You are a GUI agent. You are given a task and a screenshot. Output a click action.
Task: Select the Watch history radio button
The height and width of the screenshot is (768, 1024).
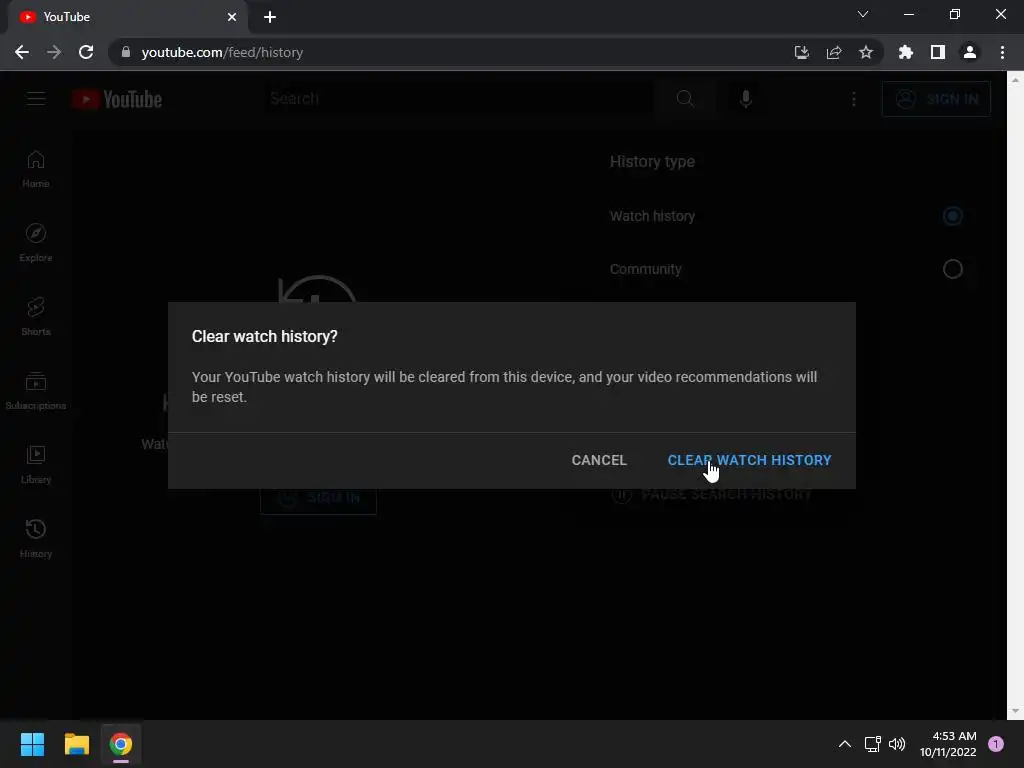click(953, 216)
